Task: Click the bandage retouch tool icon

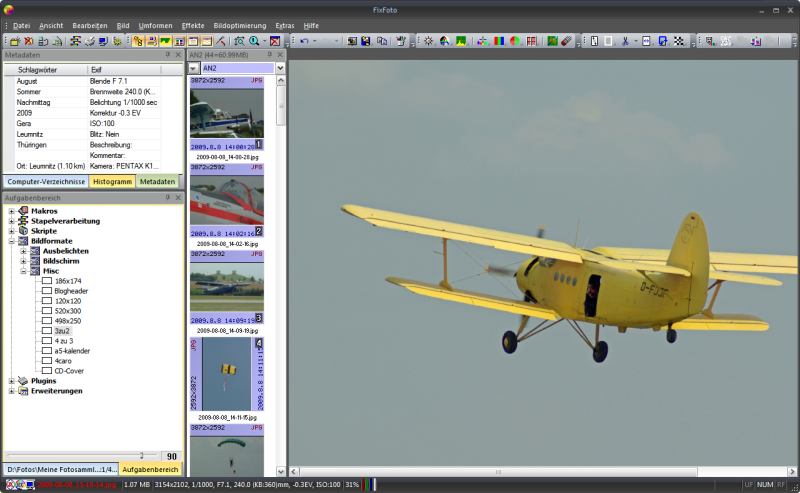Action: (566, 41)
